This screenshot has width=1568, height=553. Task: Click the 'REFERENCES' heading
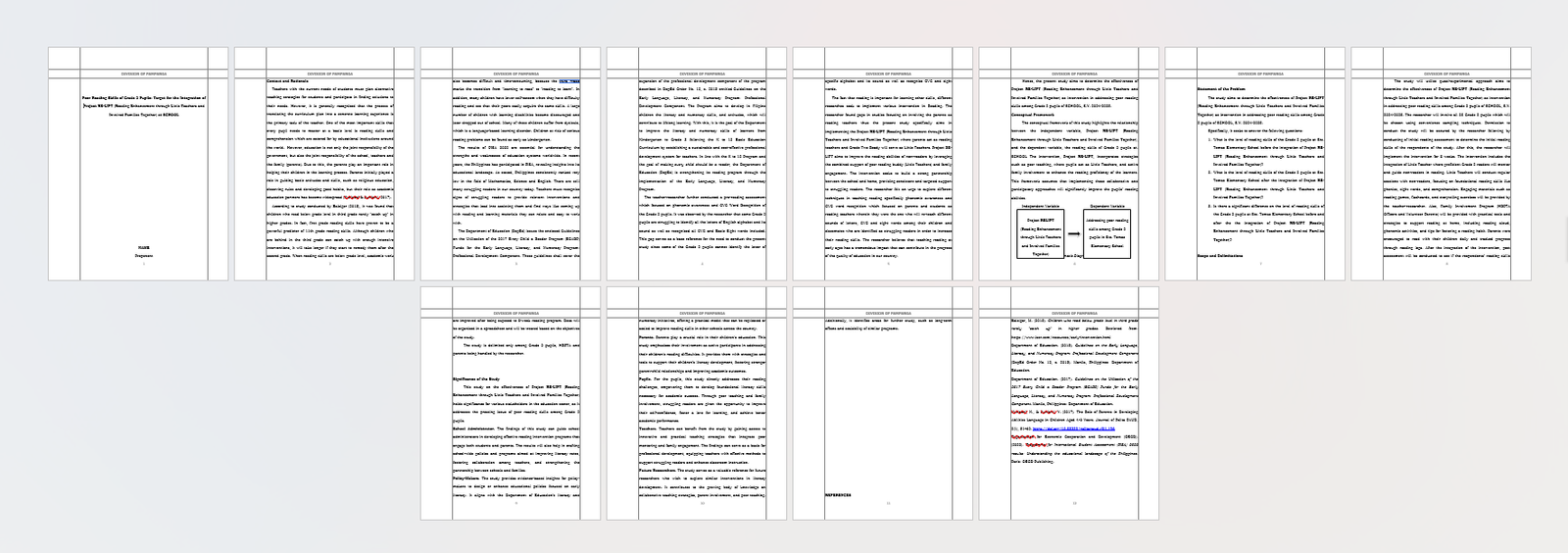pos(838,495)
